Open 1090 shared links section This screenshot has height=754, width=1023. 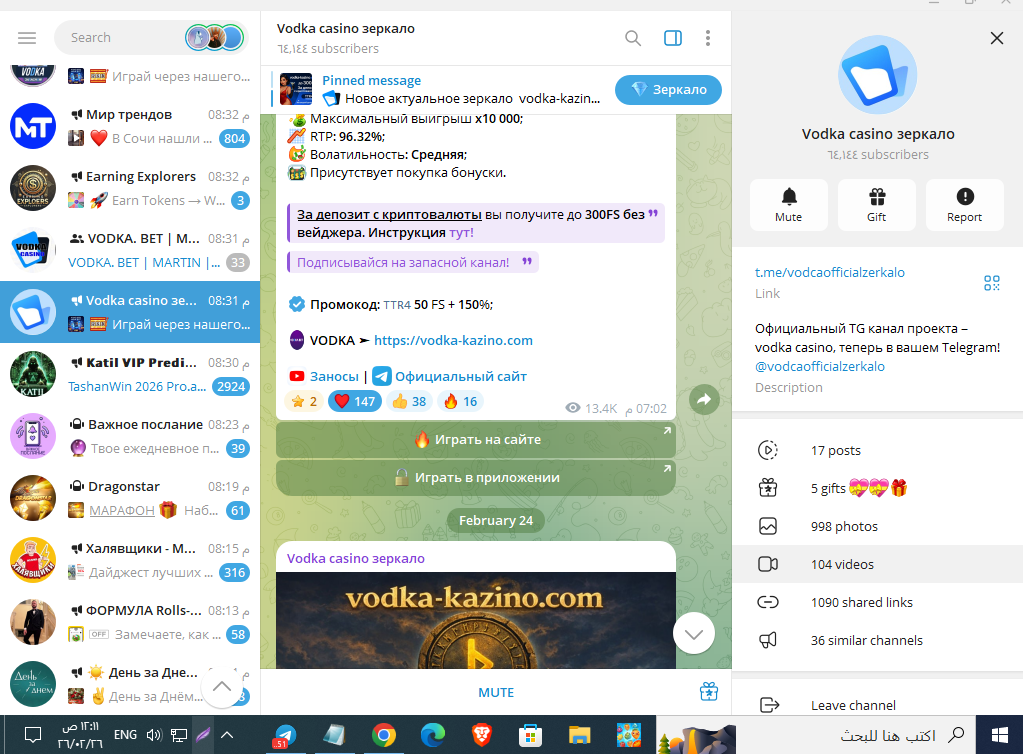click(x=878, y=602)
